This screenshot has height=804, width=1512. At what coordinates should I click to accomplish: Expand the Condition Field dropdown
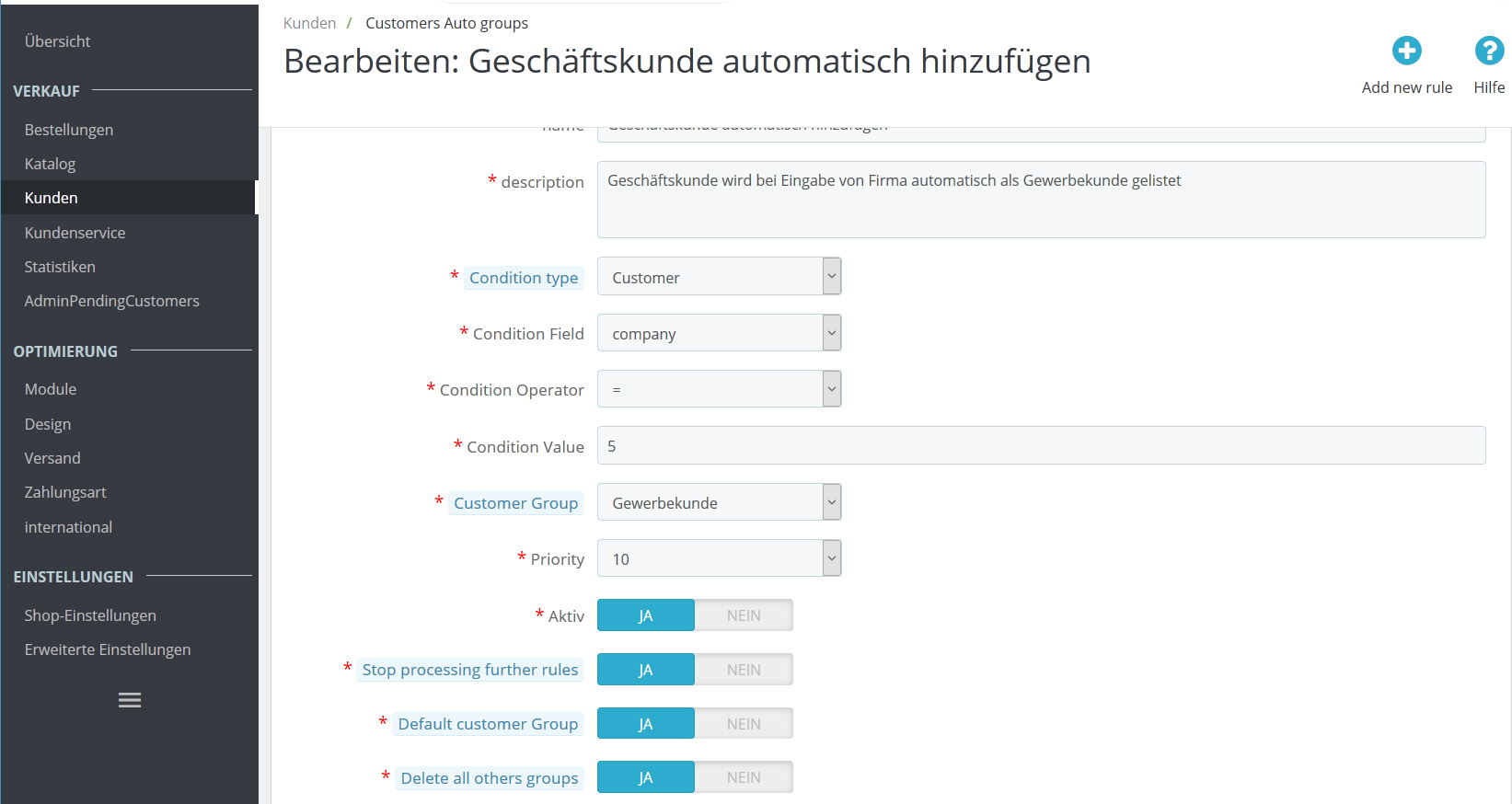719,333
